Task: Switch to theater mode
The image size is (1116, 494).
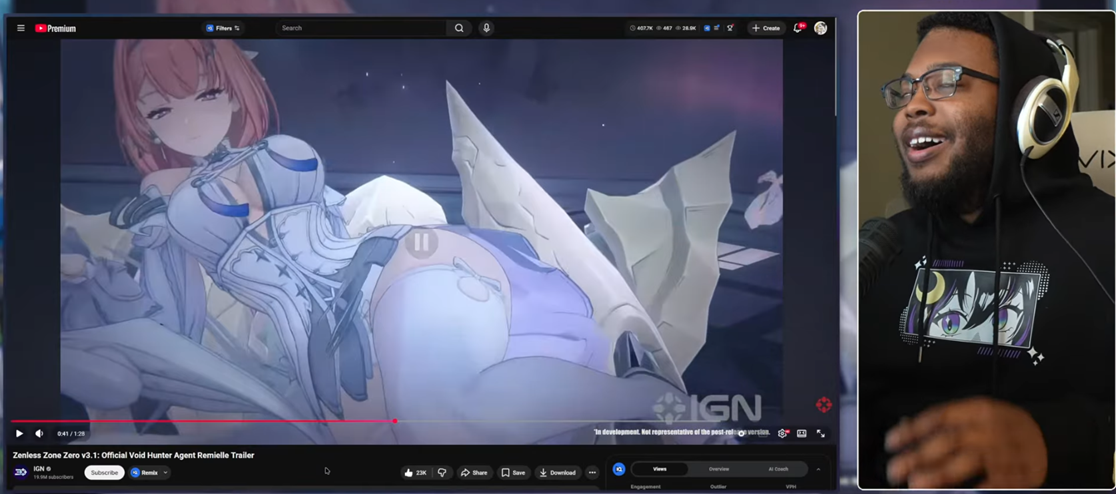Action: click(801, 433)
